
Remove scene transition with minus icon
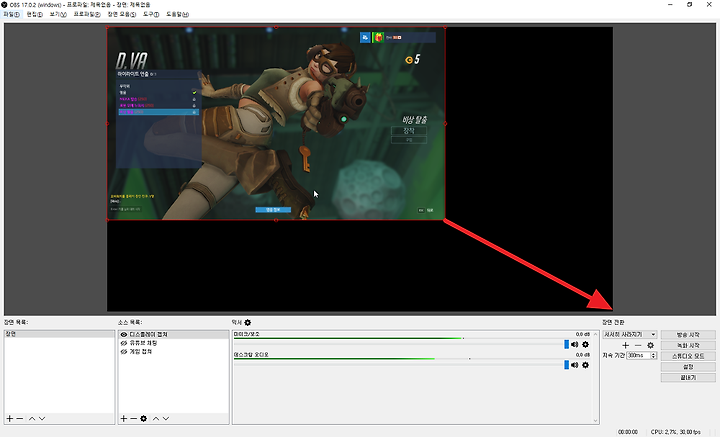(638, 345)
